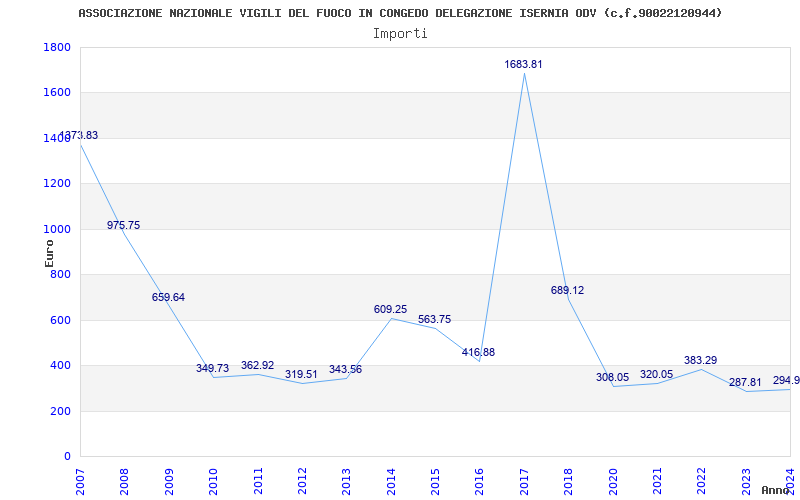Select the 416.88 data label
Image resolution: width=800 pixels, height=500 pixels.
[x=478, y=352]
